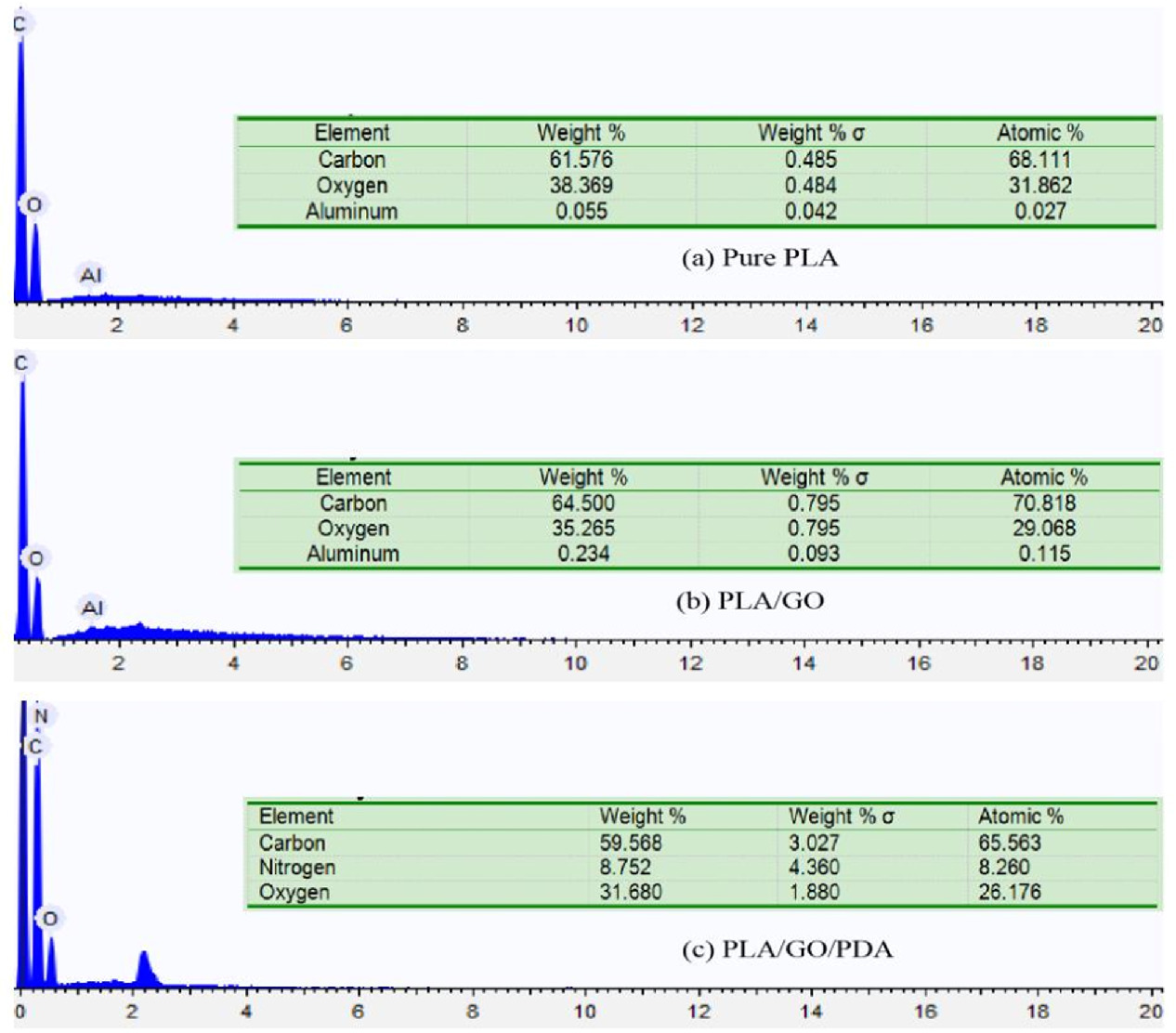Select the sigma value 0.042

pyautogui.click(x=810, y=211)
